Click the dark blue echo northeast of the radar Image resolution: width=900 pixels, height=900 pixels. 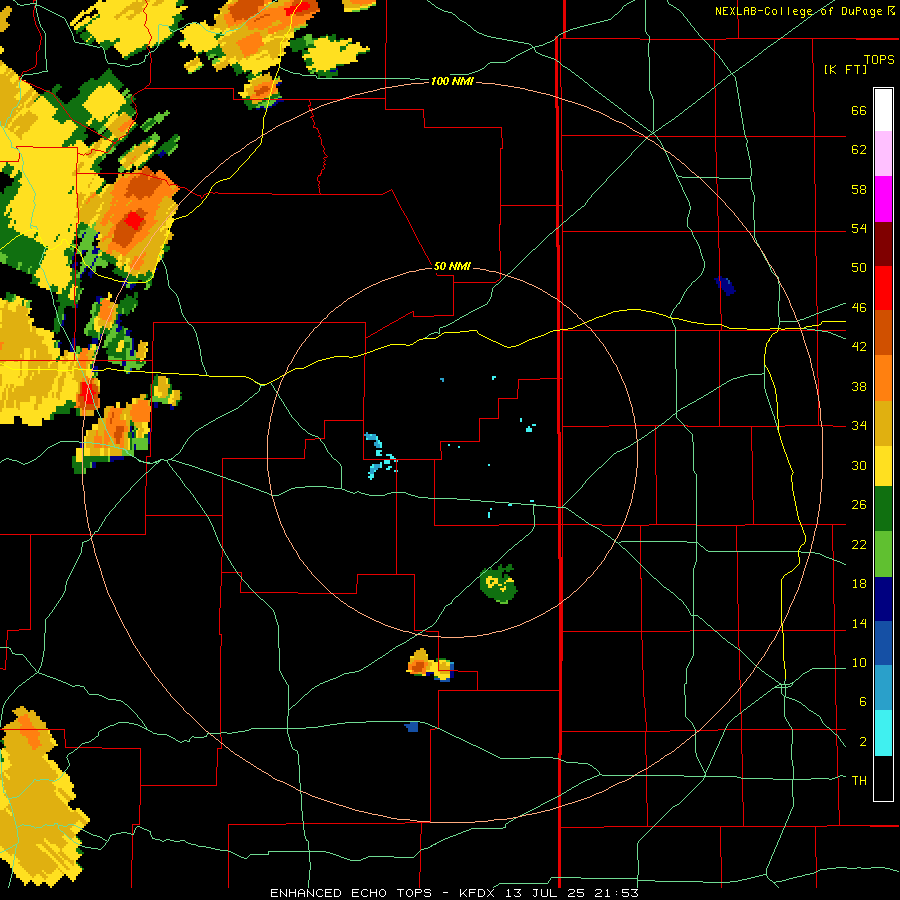pyautogui.click(x=726, y=285)
